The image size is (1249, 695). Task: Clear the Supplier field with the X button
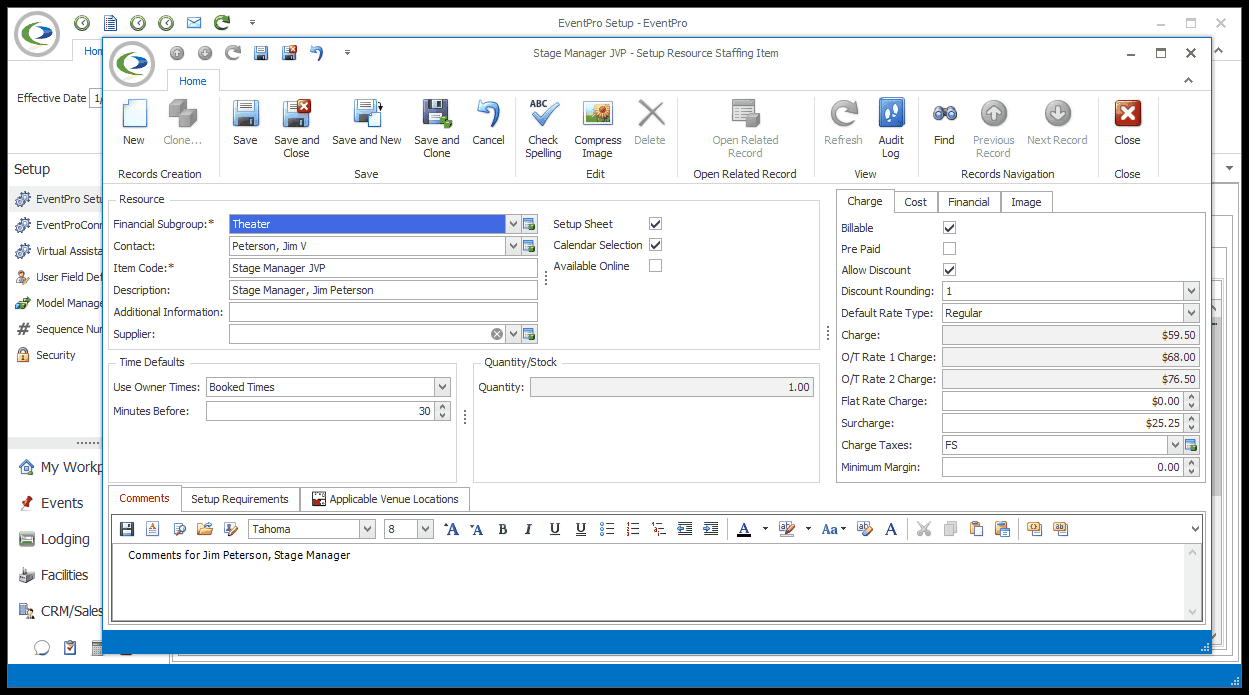click(497, 334)
